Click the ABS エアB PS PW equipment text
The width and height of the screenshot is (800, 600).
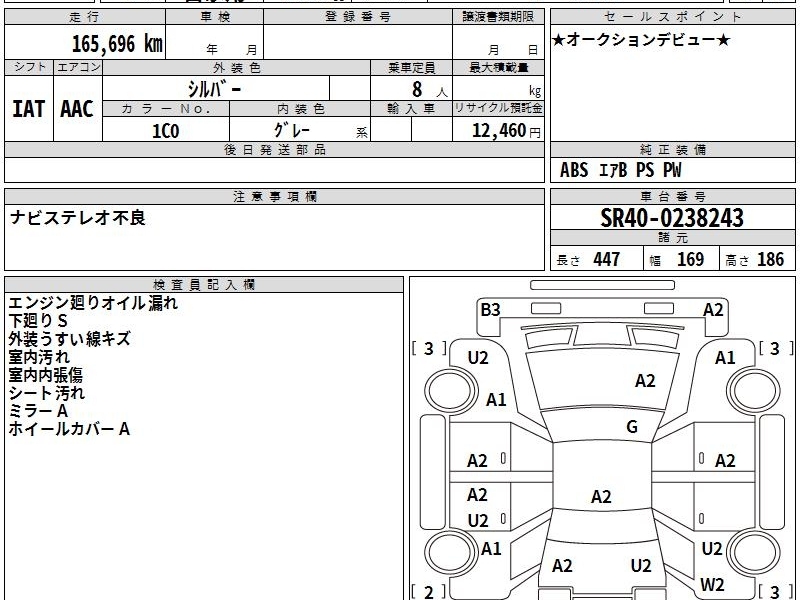click(620, 170)
